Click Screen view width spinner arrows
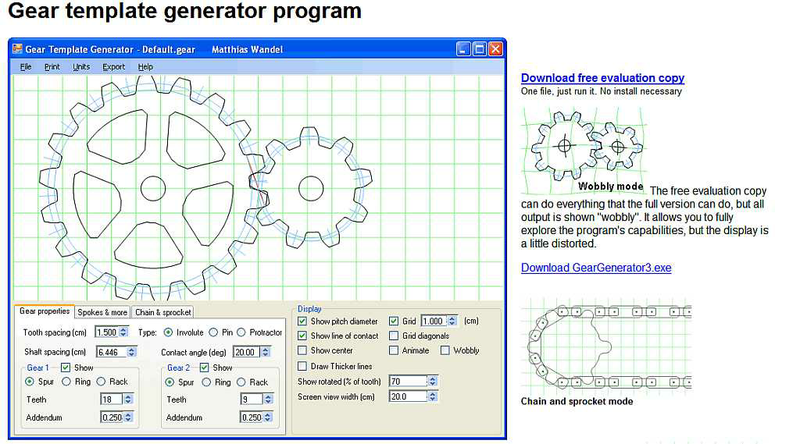800x444 pixels. tap(431, 396)
